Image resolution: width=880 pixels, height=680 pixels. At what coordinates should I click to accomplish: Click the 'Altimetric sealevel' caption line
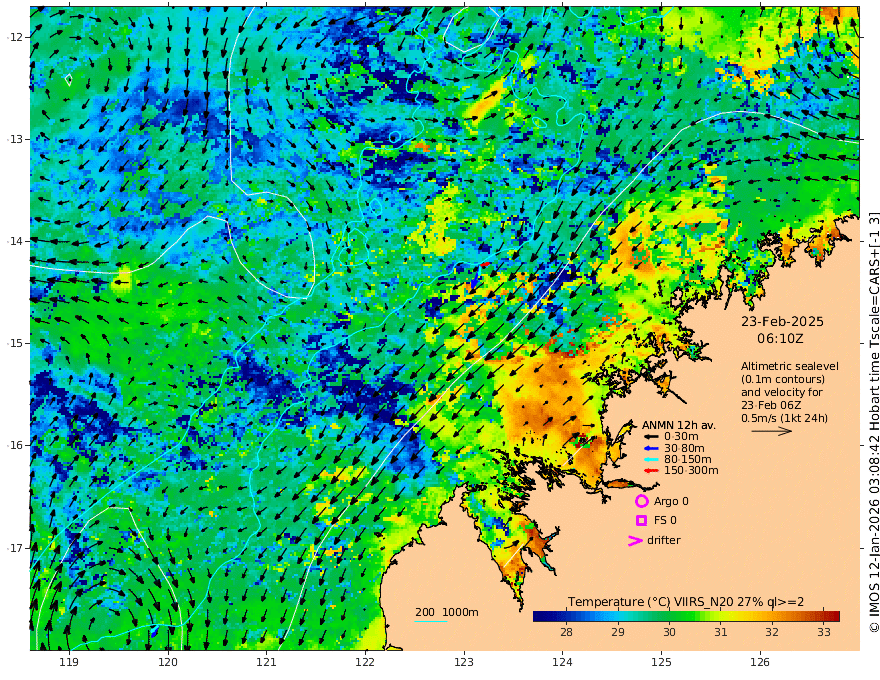(790, 366)
